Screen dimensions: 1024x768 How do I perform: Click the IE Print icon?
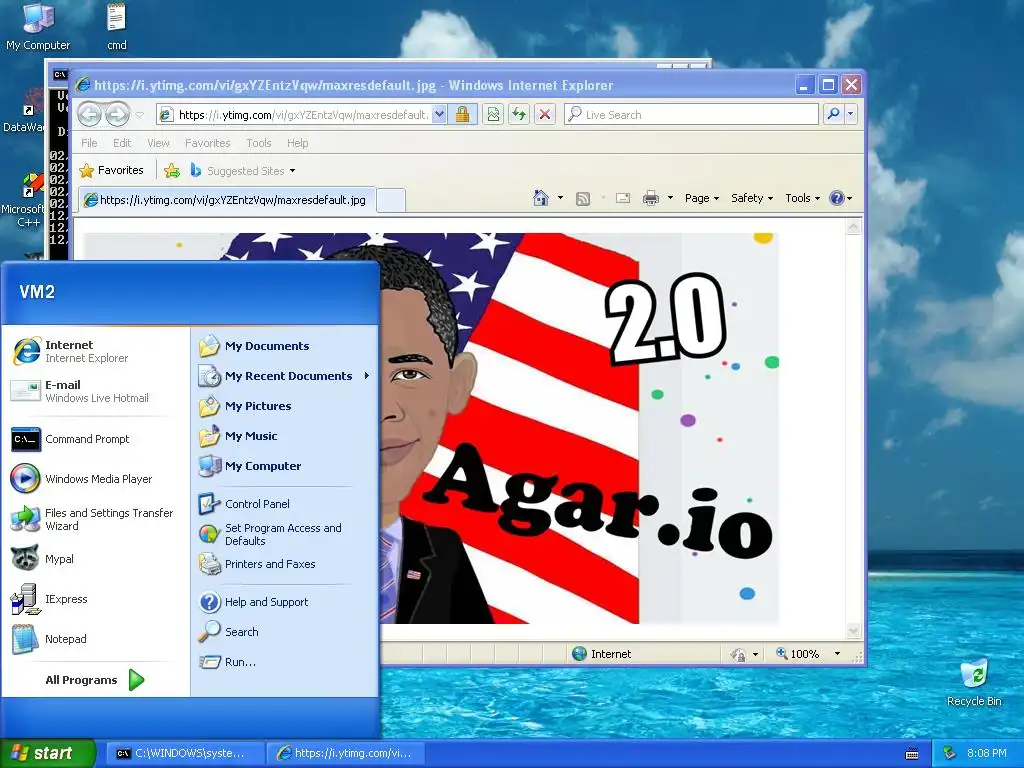(650, 198)
